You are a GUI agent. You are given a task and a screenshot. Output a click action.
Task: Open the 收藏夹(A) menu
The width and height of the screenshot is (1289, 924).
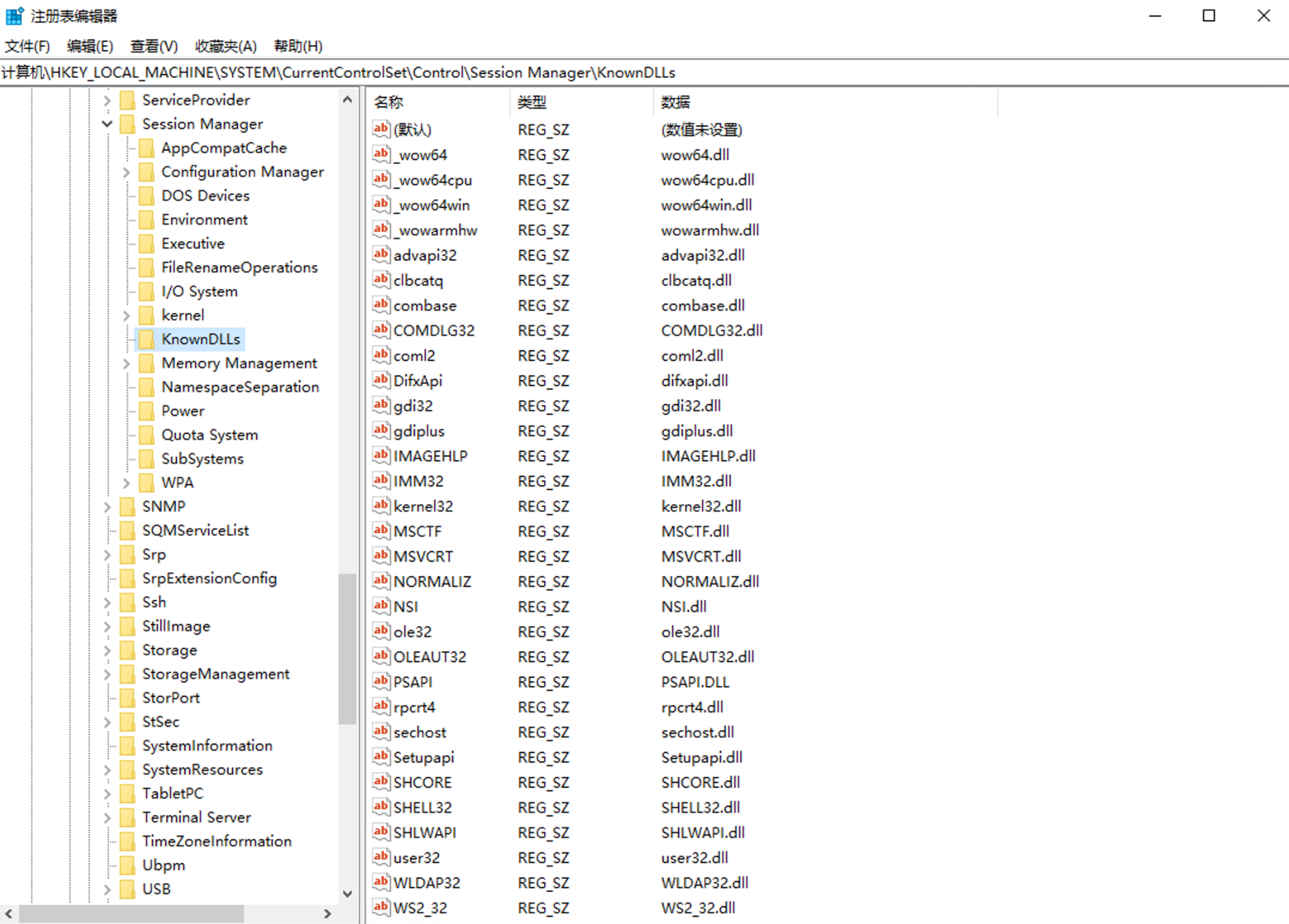226,46
